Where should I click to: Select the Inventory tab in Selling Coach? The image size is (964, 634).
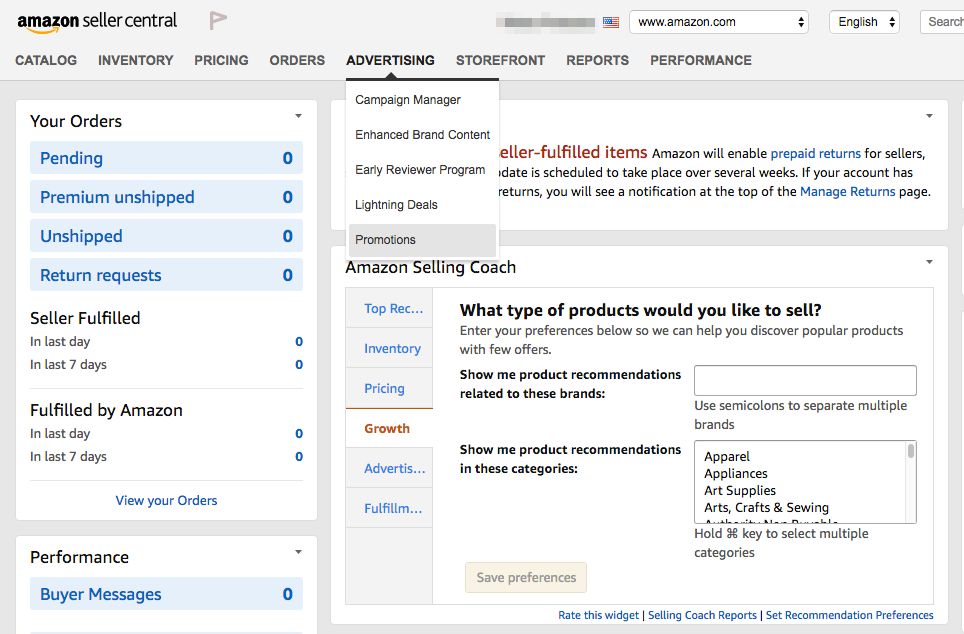tap(390, 348)
